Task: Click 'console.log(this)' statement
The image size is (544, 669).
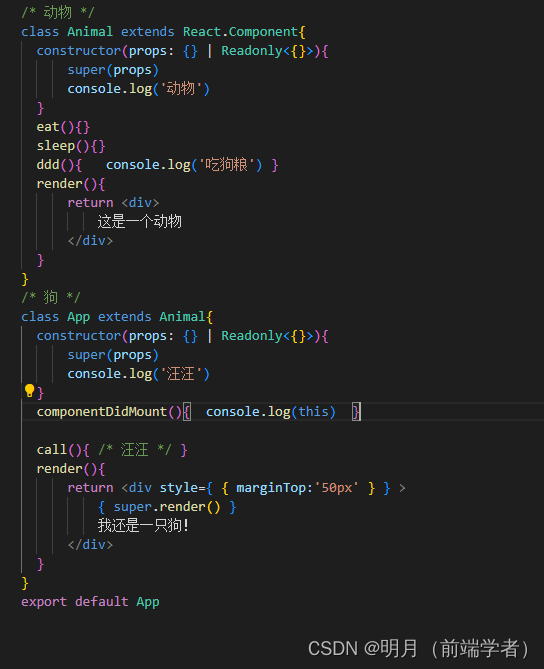Action: [271, 412]
